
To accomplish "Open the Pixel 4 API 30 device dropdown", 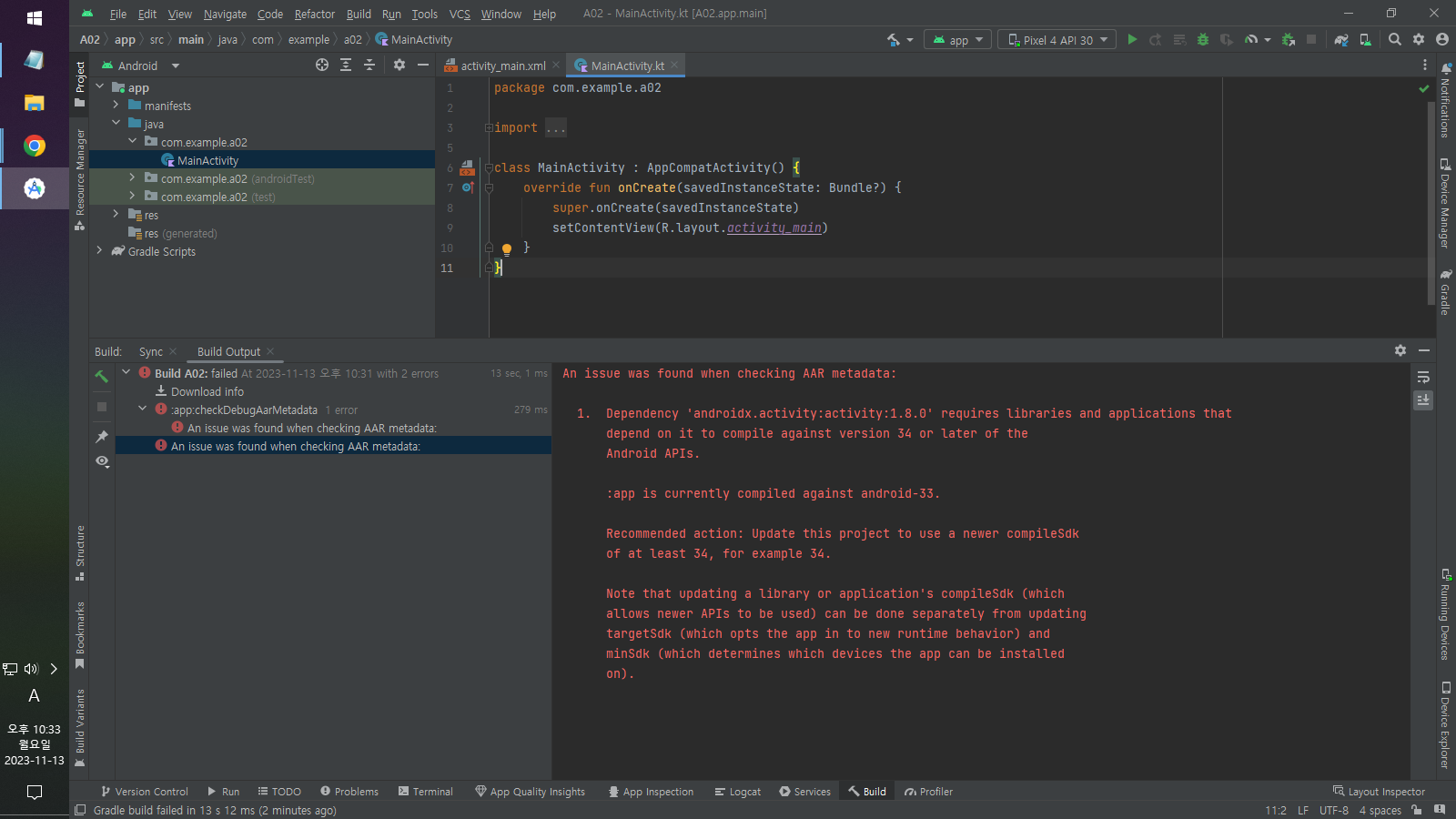I will (x=1057, y=40).
